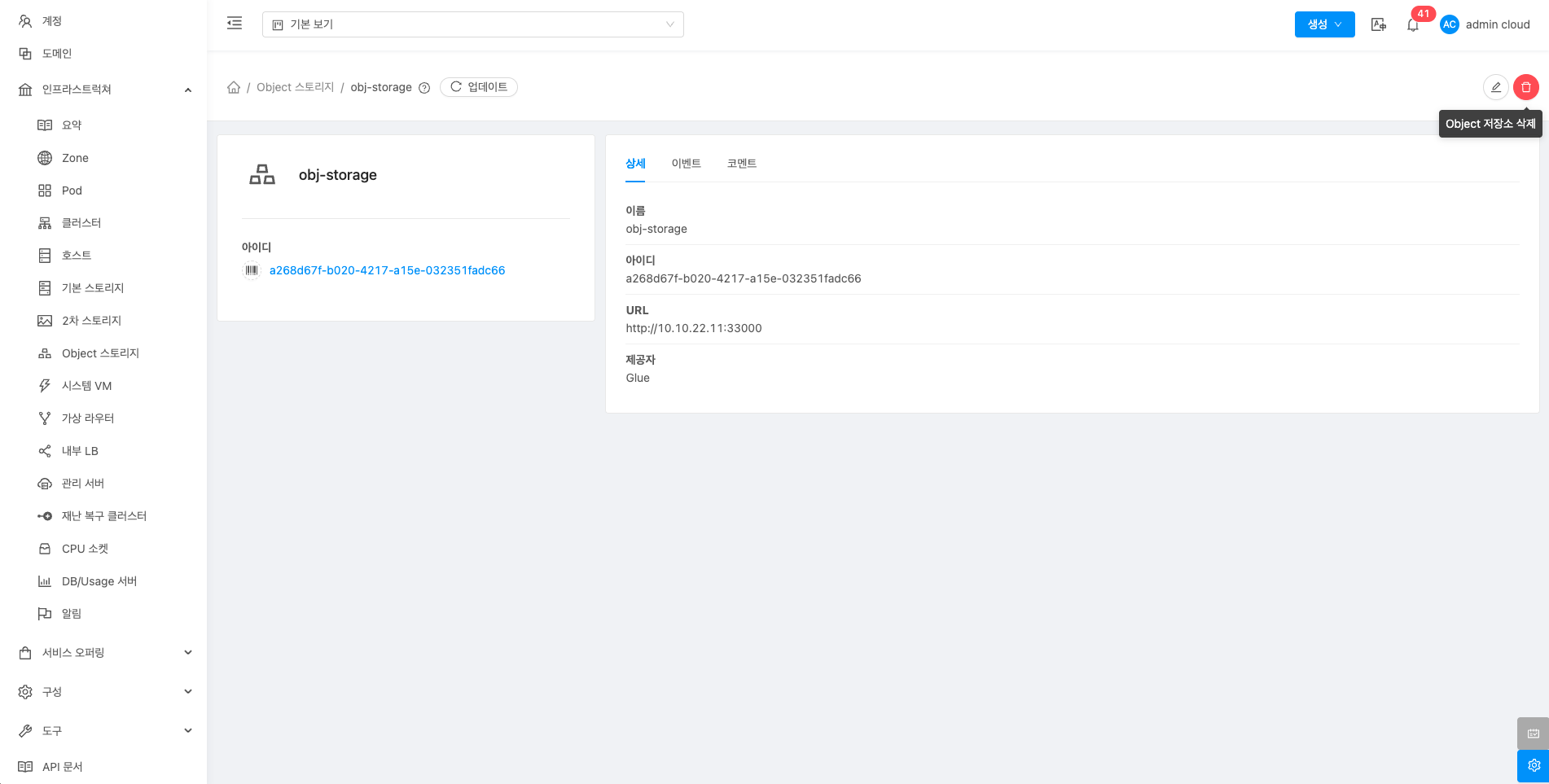Open 2차 스토리지 in the sidebar
The width and height of the screenshot is (1549, 784).
[91, 321]
